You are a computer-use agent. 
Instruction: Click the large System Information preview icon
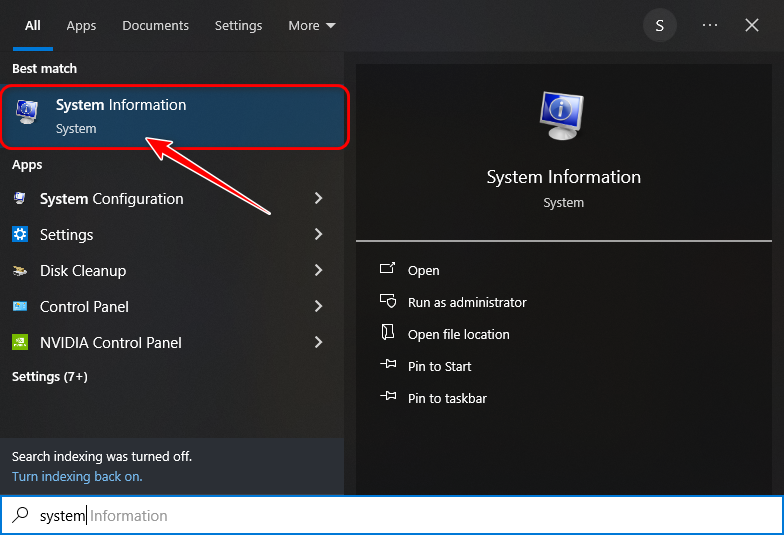tap(563, 115)
